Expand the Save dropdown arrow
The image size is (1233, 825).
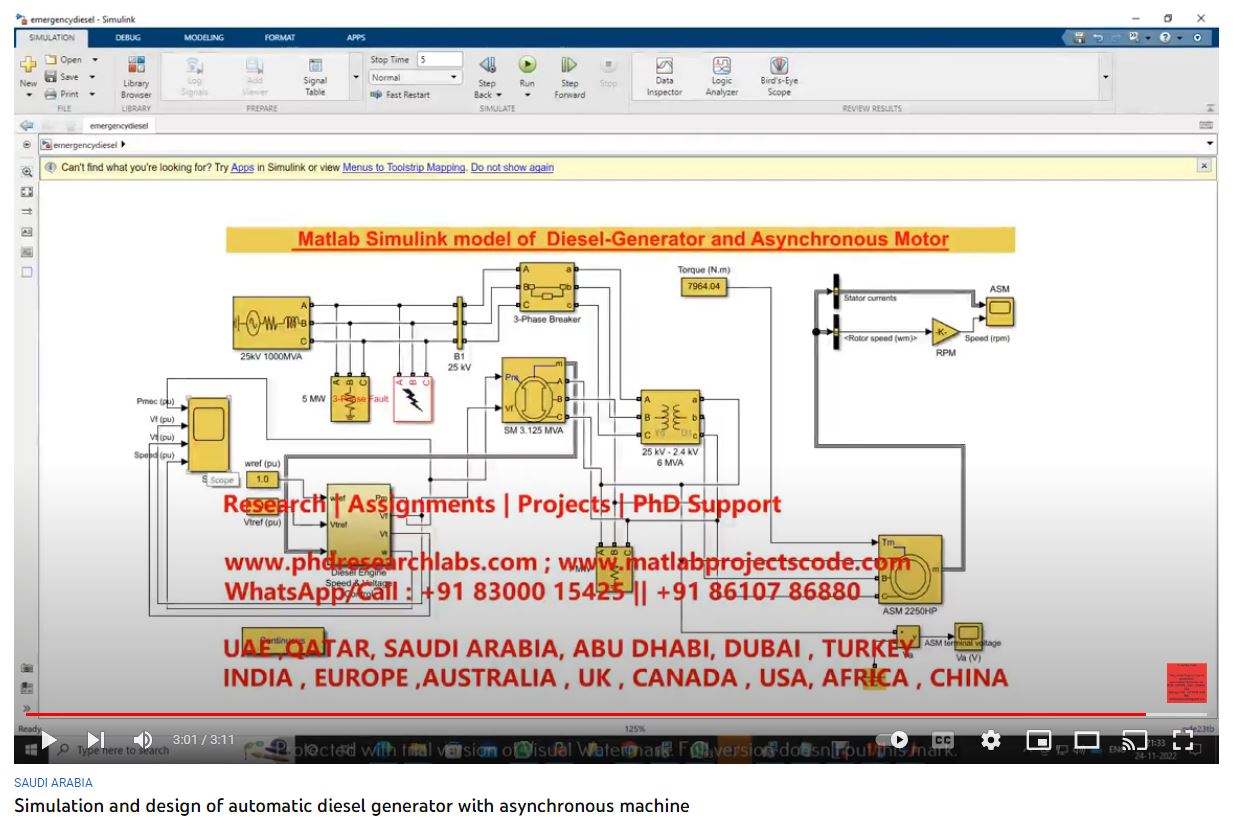tap(92, 77)
